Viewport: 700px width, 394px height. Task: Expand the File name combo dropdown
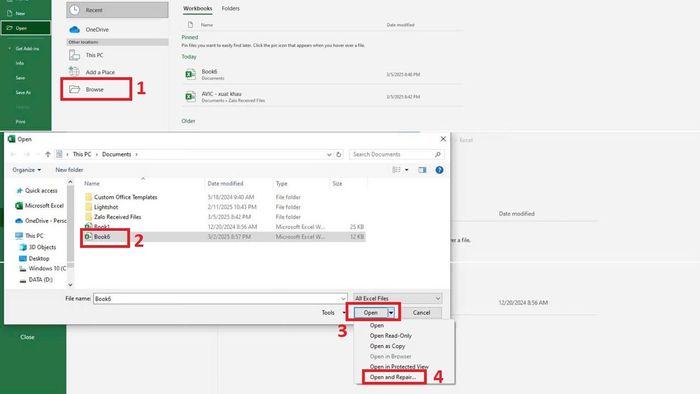coord(343,299)
